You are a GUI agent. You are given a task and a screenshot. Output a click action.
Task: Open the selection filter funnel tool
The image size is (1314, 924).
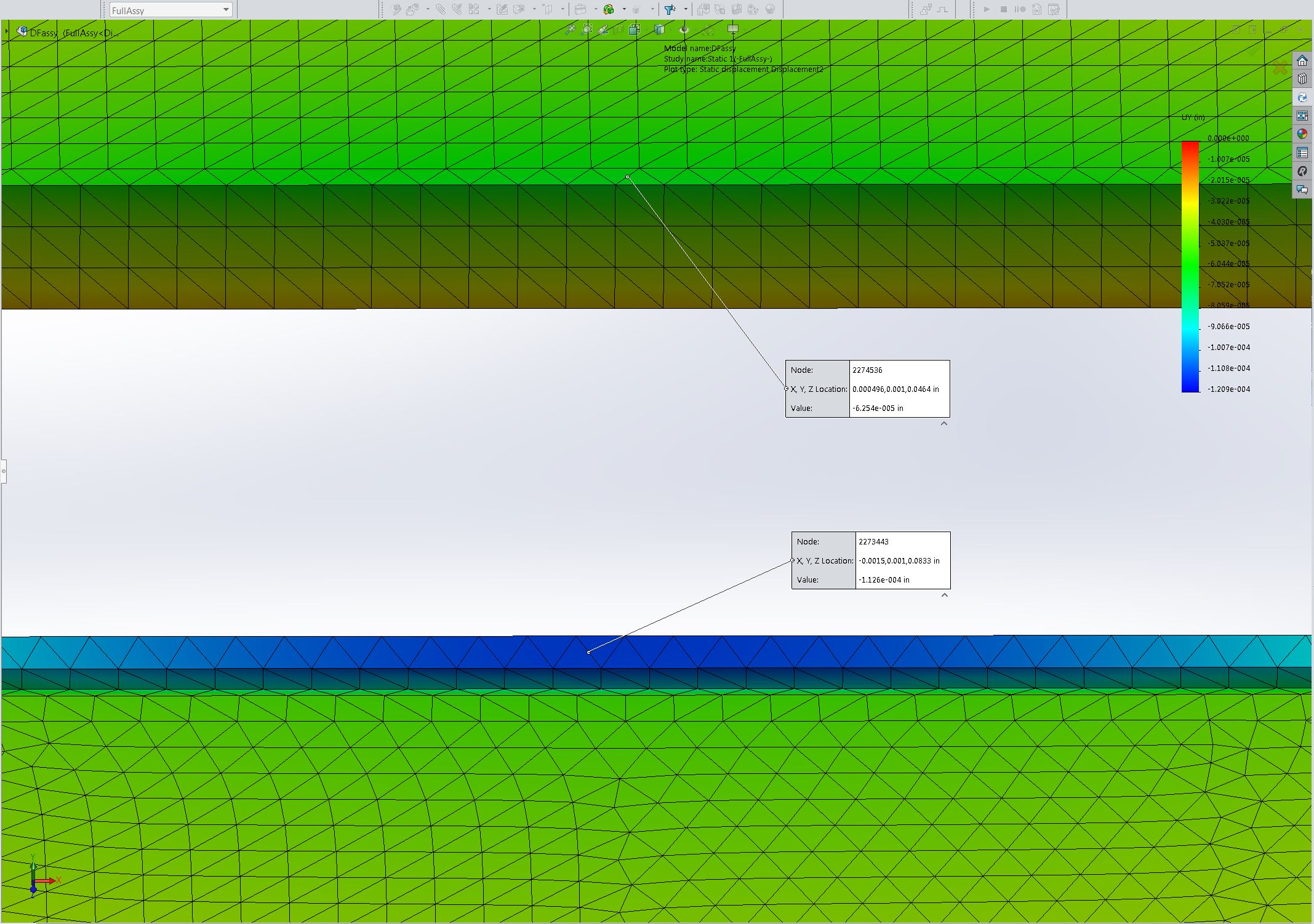pos(670,9)
